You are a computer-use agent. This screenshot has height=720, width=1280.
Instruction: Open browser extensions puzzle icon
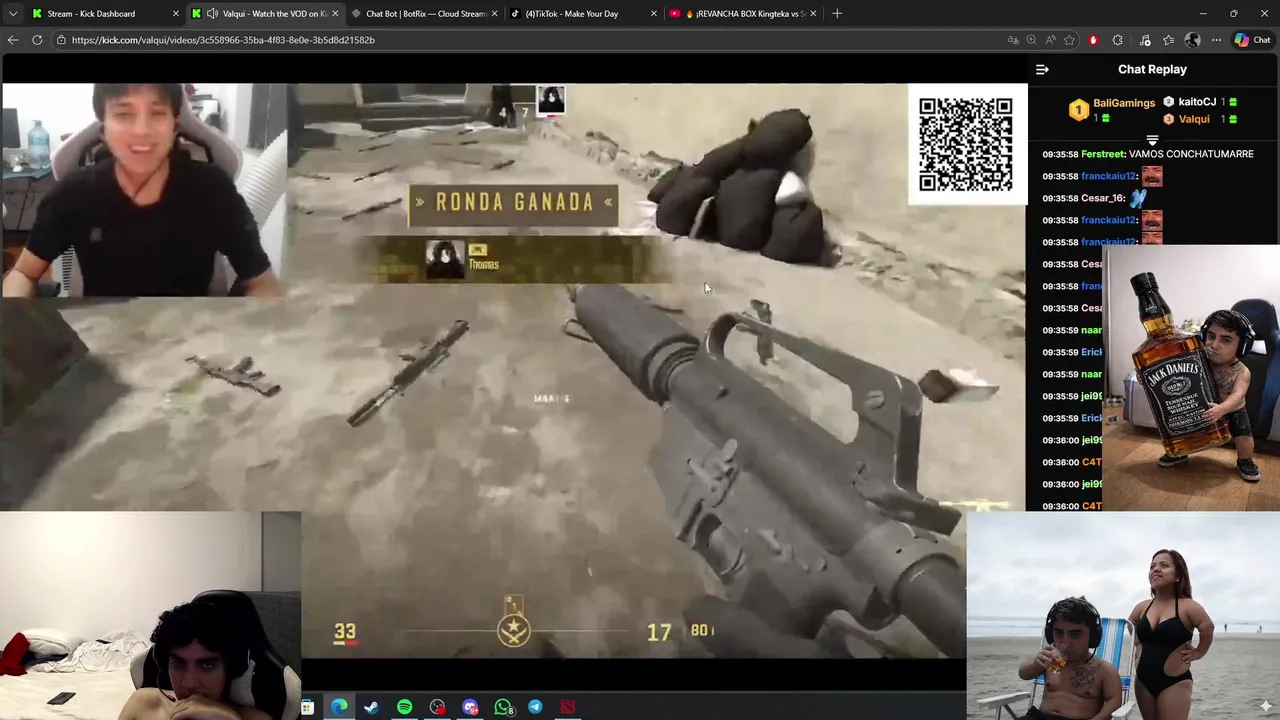1118,40
